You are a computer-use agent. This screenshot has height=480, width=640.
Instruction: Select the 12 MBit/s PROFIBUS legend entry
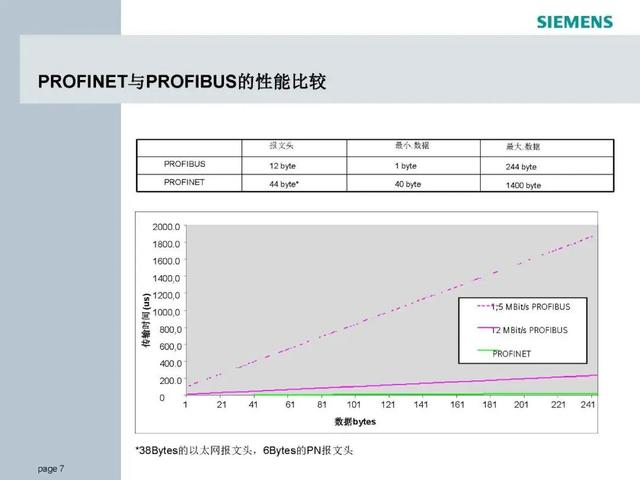coord(529,330)
